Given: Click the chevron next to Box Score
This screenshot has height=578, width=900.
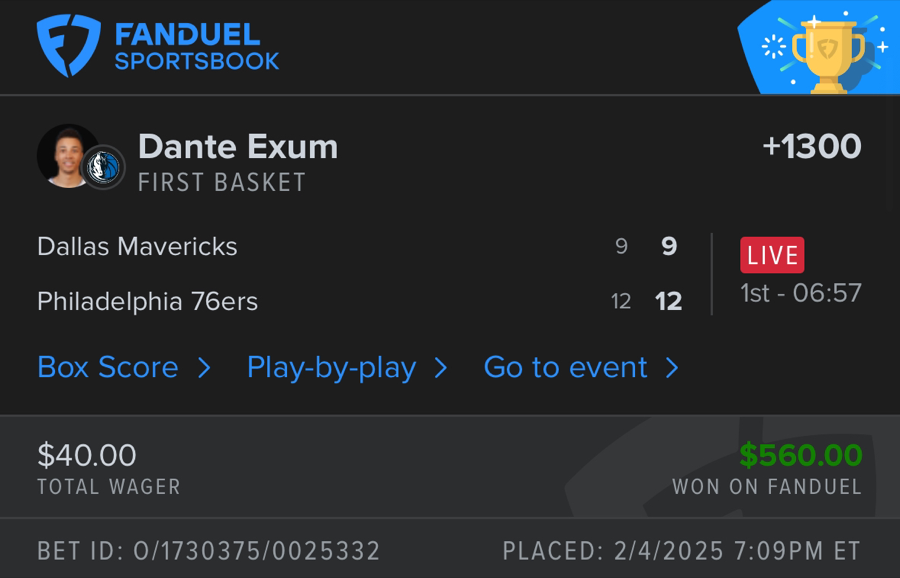Looking at the screenshot, I should [x=204, y=368].
